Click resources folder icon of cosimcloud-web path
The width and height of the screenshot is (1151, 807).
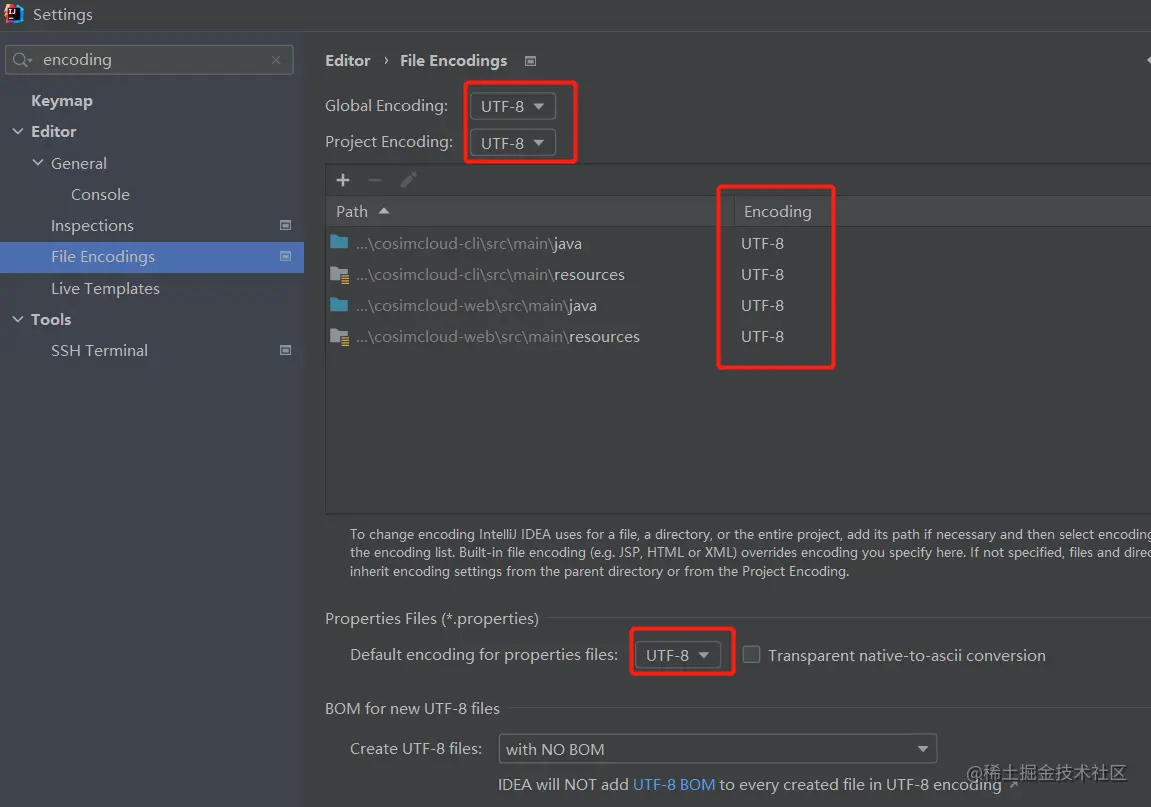[x=339, y=337]
